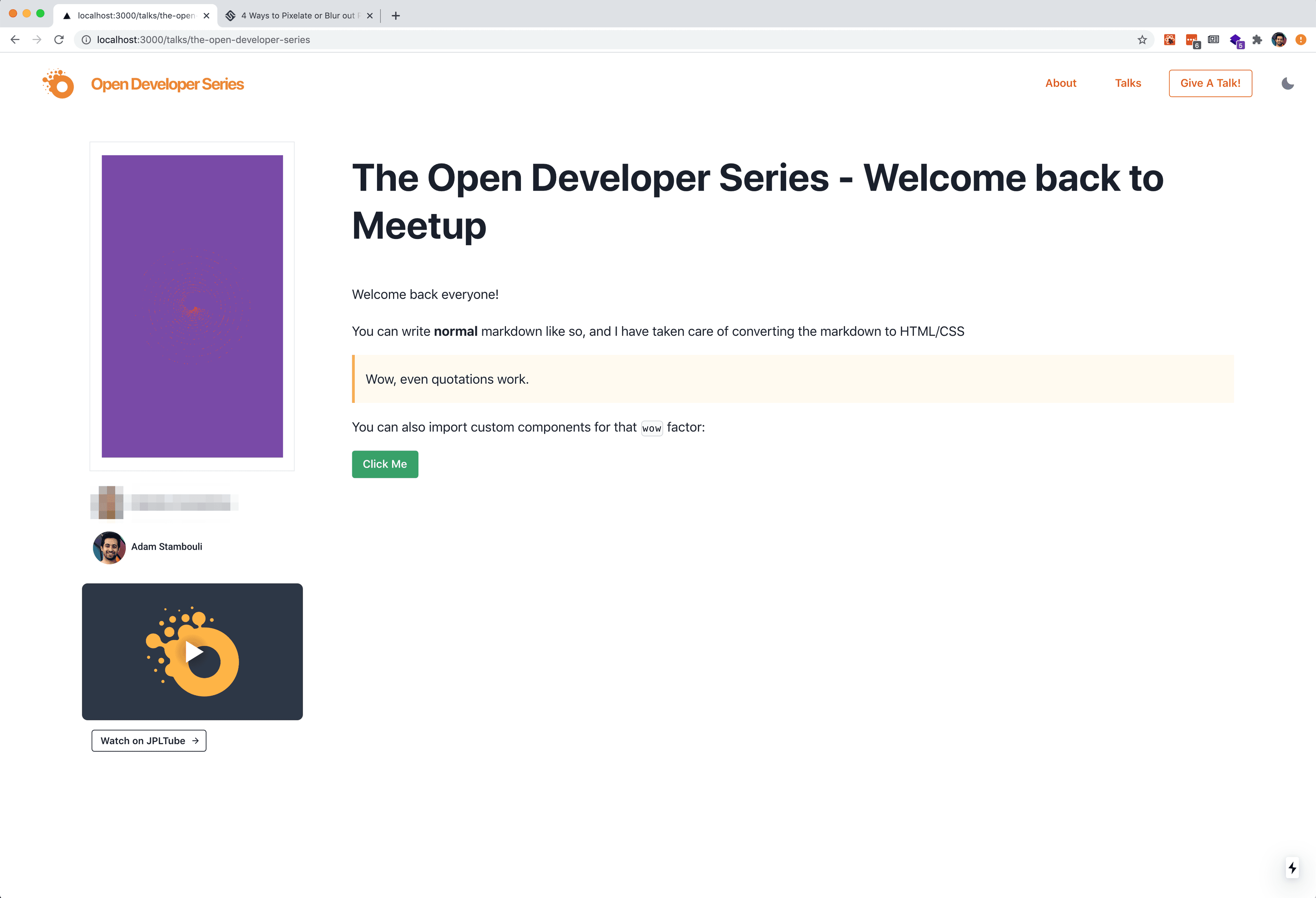Click the green Click Me button
The width and height of the screenshot is (1316, 898).
point(385,464)
